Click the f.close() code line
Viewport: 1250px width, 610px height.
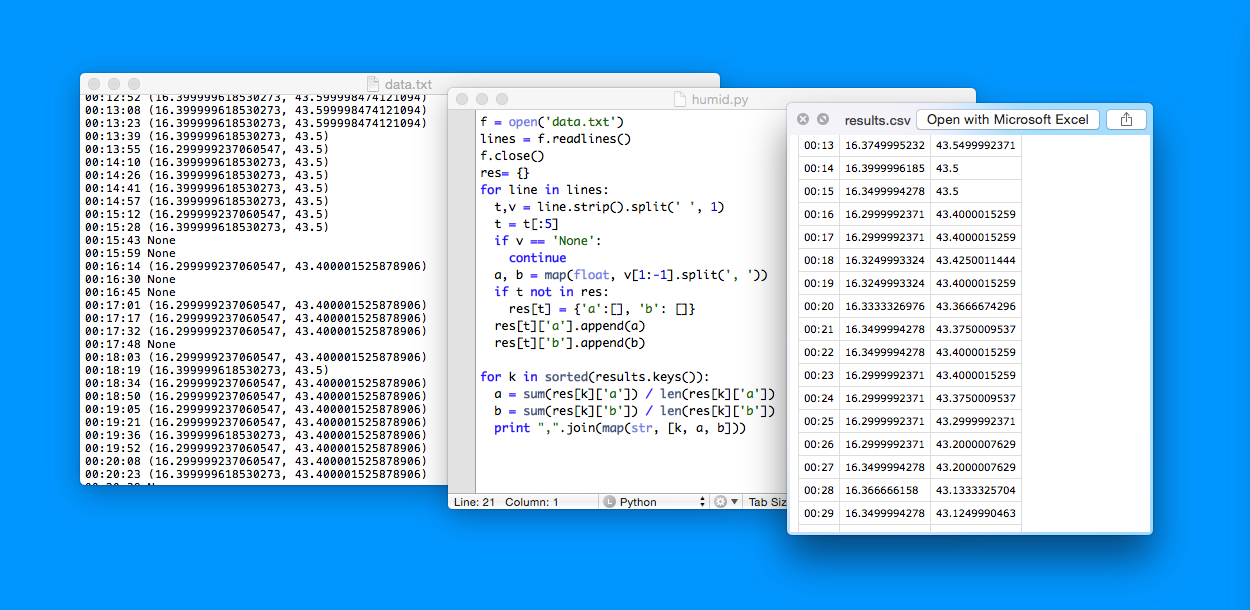512,156
